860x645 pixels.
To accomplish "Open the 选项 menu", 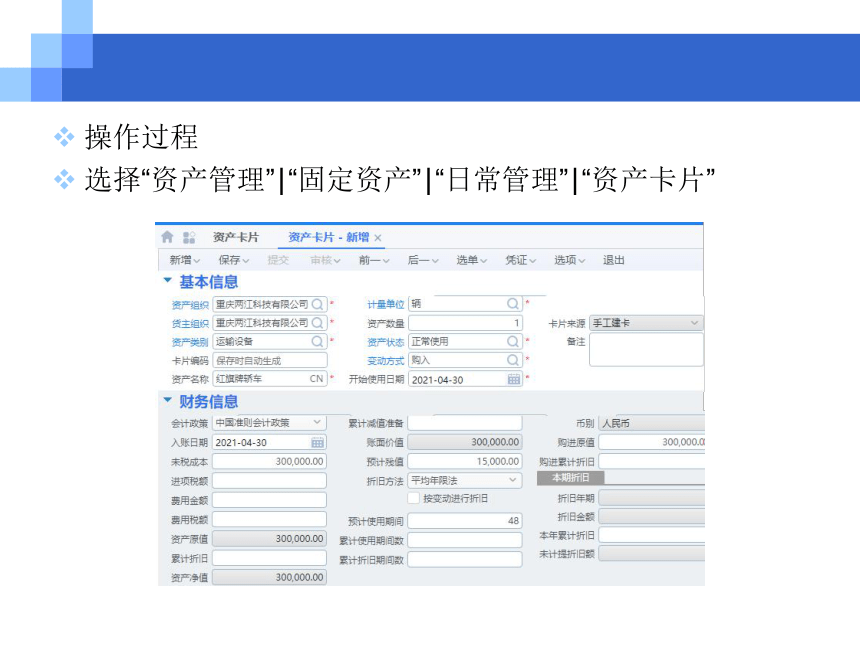I will click(569, 260).
